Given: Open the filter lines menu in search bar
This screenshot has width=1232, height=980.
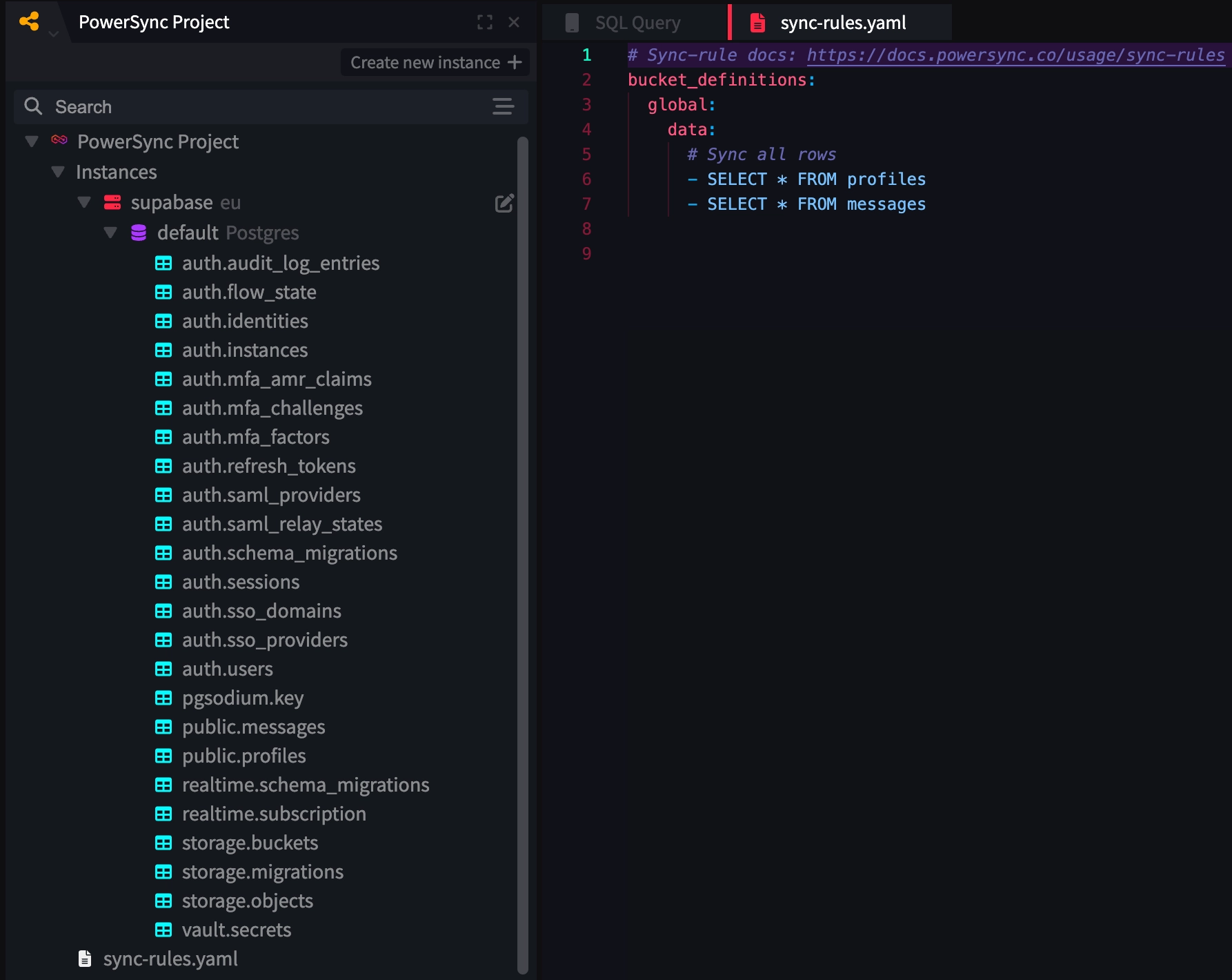Looking at the screenshot, I should coord(503,106).
